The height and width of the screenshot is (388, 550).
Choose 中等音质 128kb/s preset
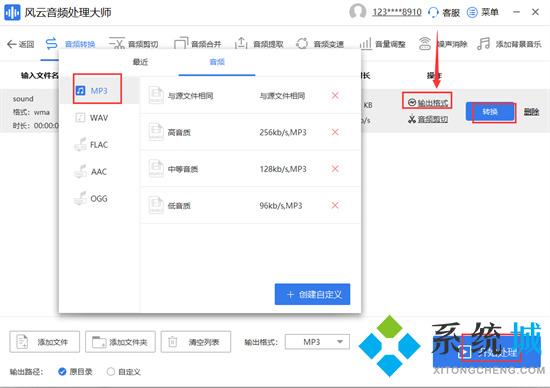pyautogui.click(x=250, y=169)
